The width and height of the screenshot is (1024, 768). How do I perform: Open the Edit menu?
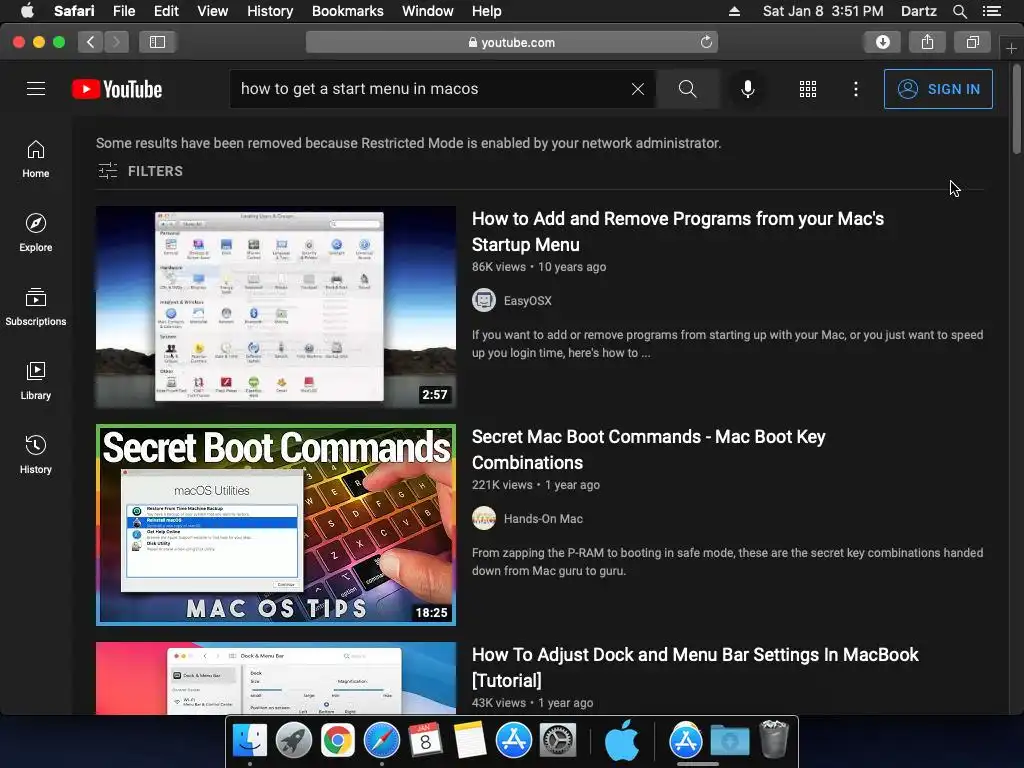166,11
